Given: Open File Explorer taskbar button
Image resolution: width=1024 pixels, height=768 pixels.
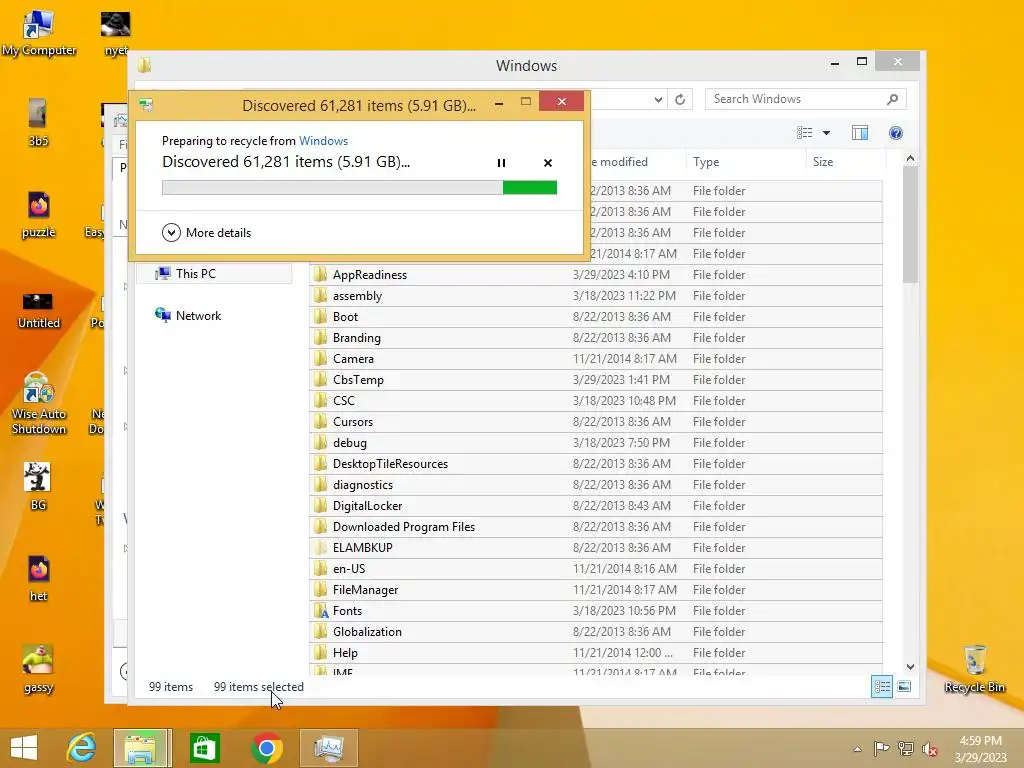Looking at the screenshot, I should [142, 748].
